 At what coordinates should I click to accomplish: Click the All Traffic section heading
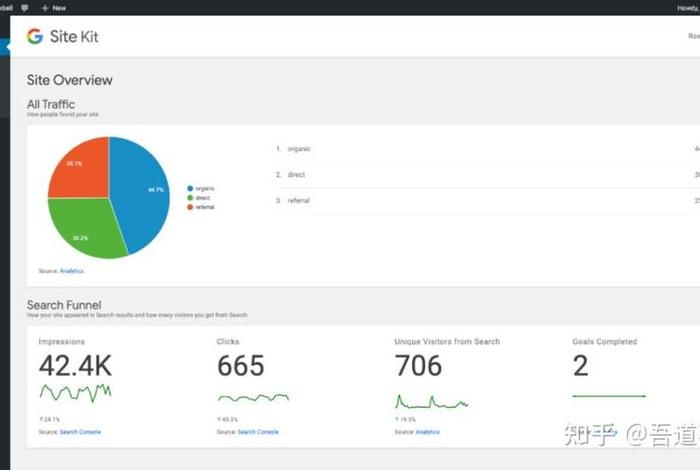pyautogui.click(x=51, y=104)
